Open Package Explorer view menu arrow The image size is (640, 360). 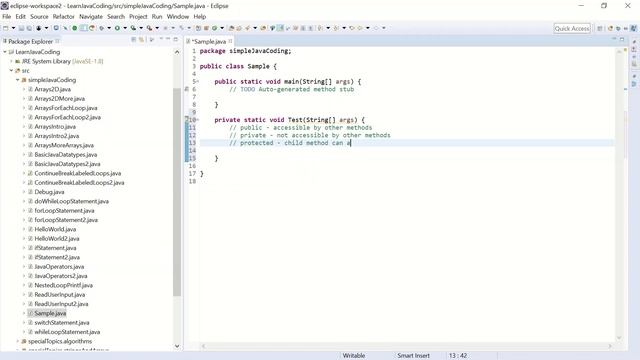161,39
